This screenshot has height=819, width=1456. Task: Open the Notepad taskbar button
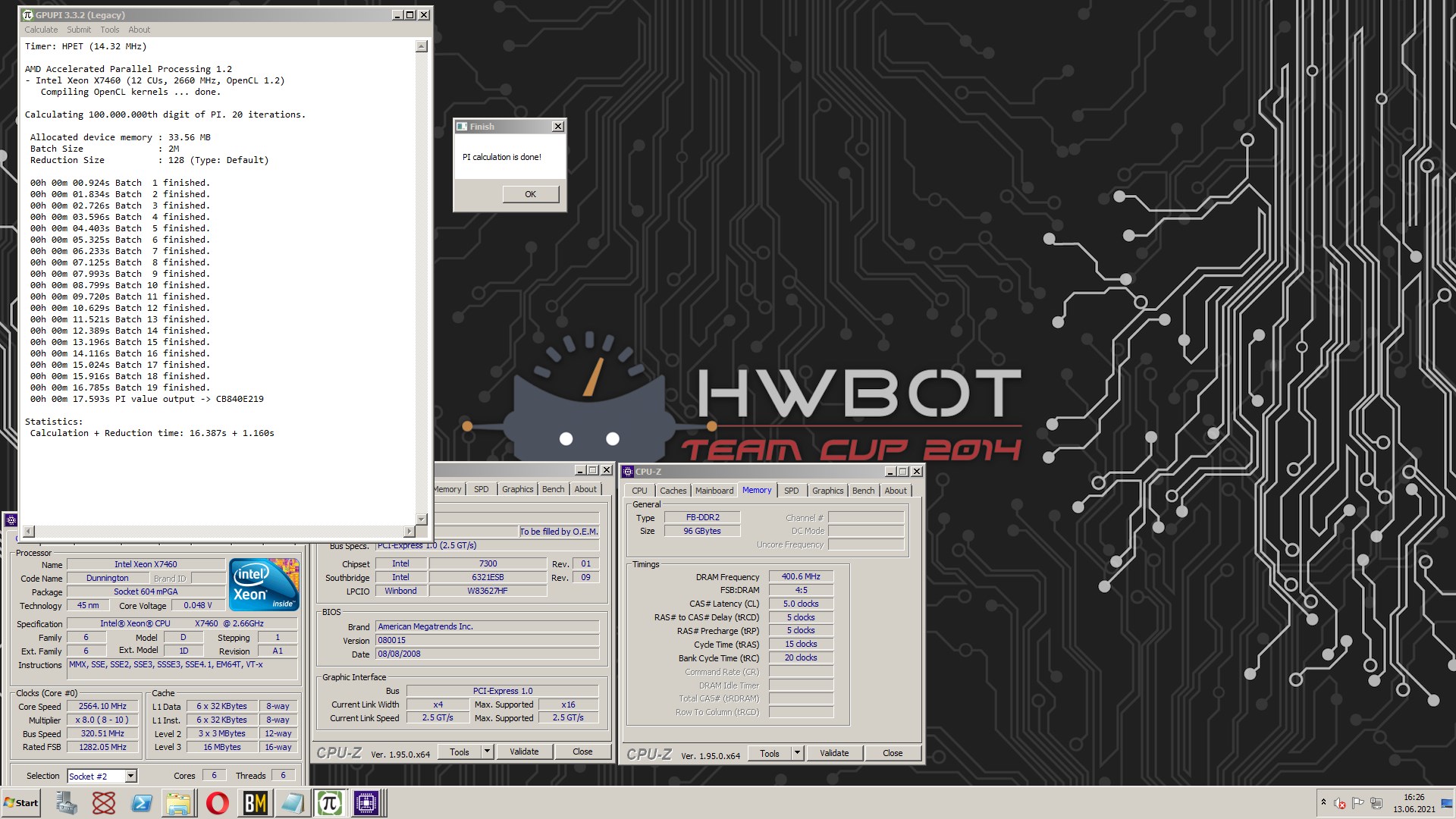pyautogui.click(x=292, y=803)
